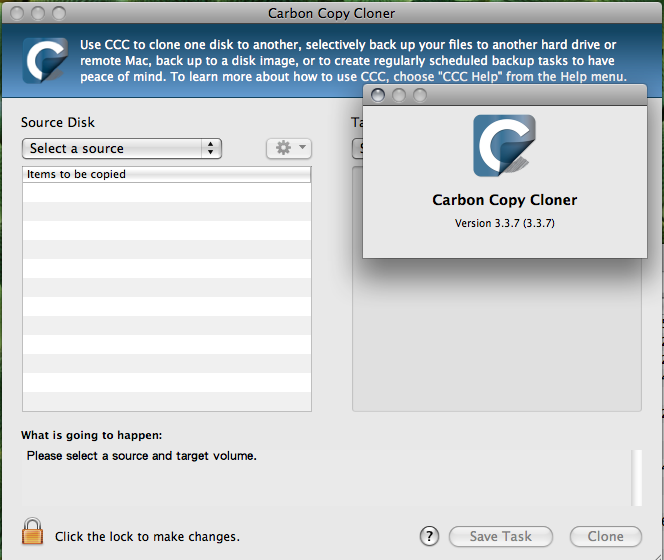
Task: Minimize the About window
Action: pos(398,95)
